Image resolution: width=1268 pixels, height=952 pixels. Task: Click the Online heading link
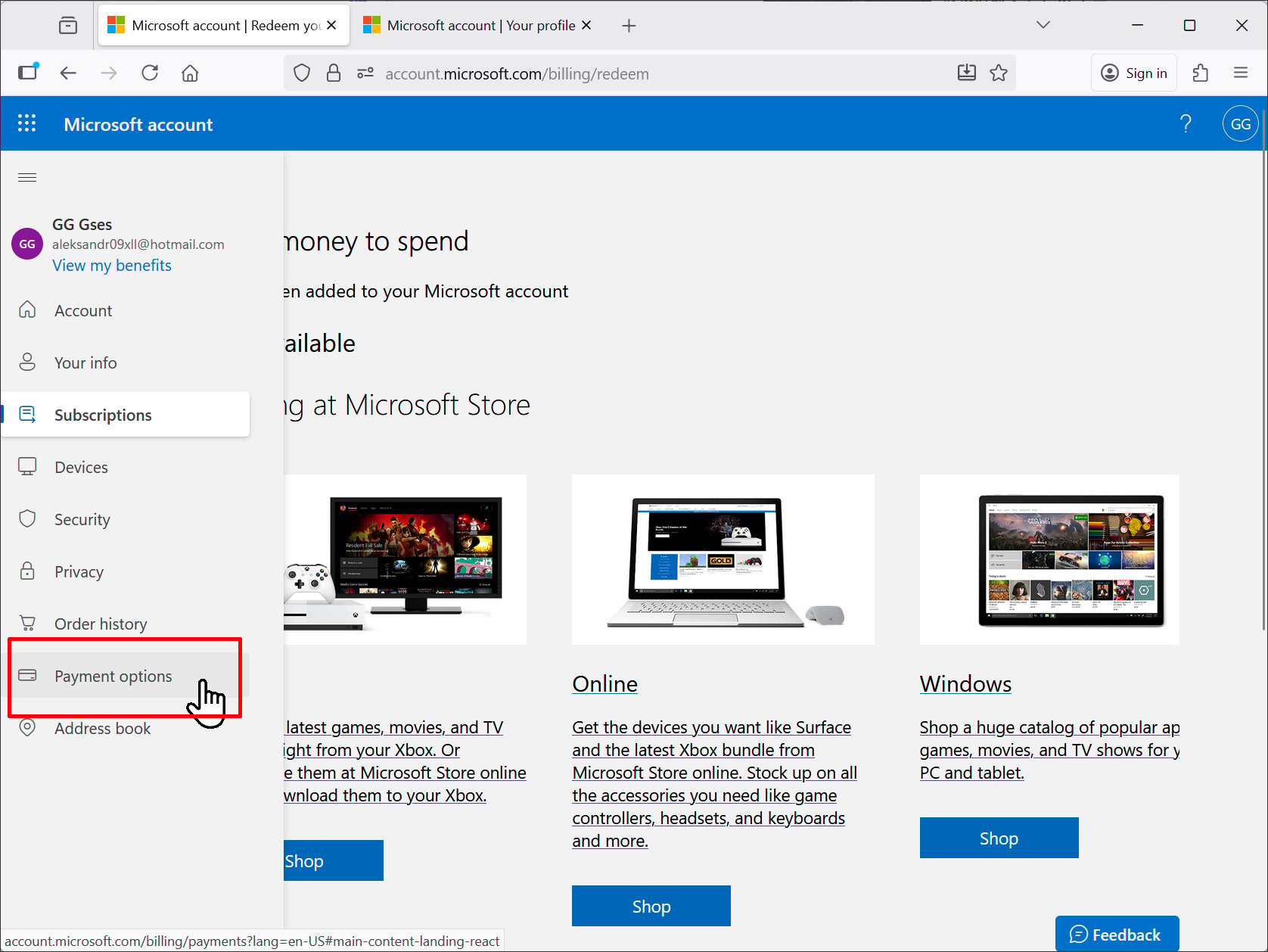click(604, 683)
